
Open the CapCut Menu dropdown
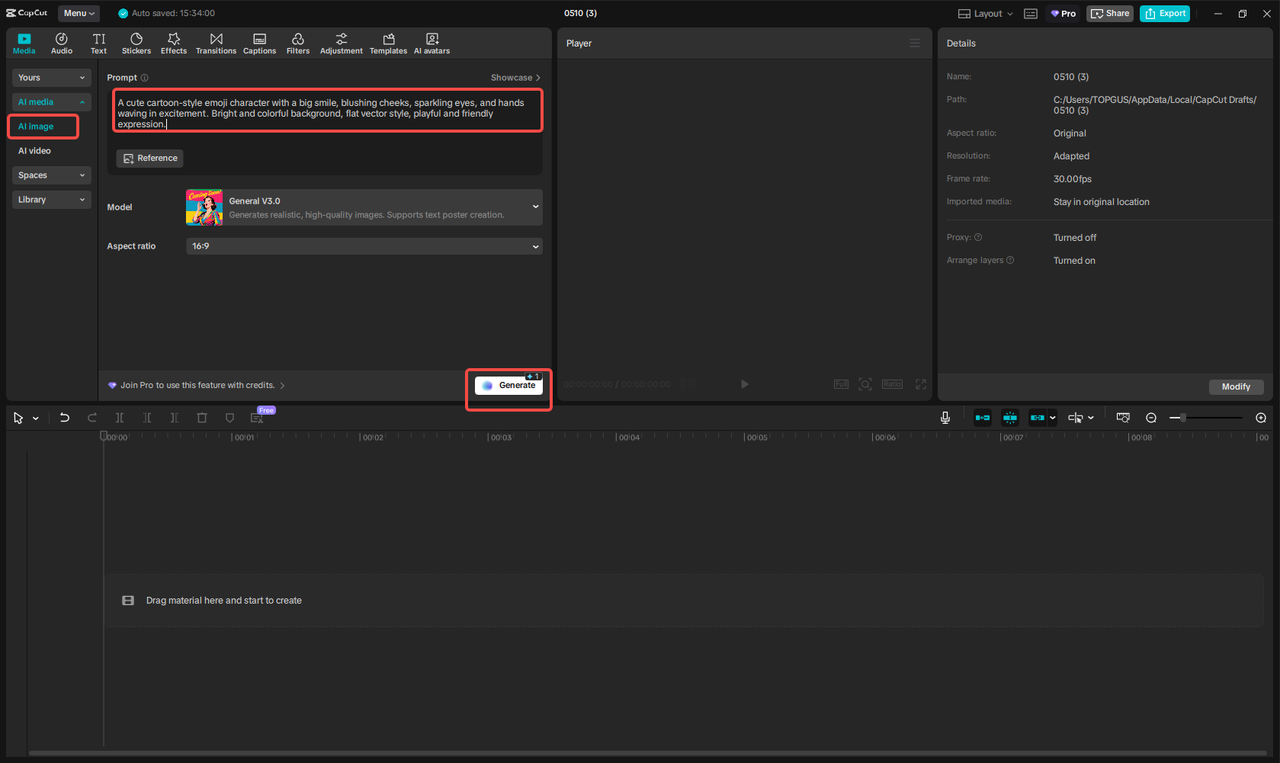pos(79,13)
